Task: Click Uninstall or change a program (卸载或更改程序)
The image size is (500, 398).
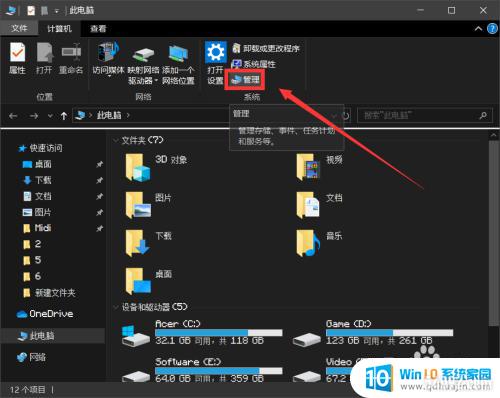Action: point(266,49)
